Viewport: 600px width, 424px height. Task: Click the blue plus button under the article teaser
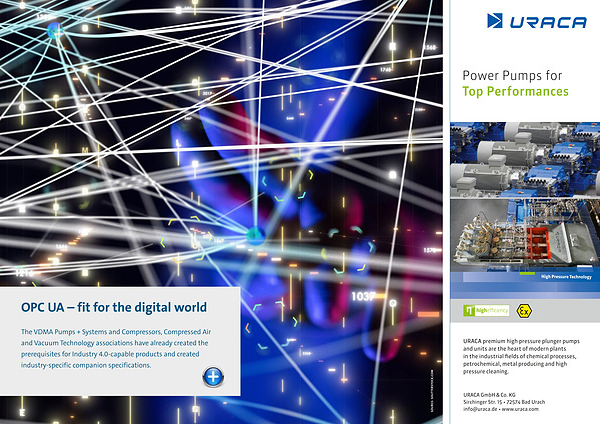[x=213, y=377]
